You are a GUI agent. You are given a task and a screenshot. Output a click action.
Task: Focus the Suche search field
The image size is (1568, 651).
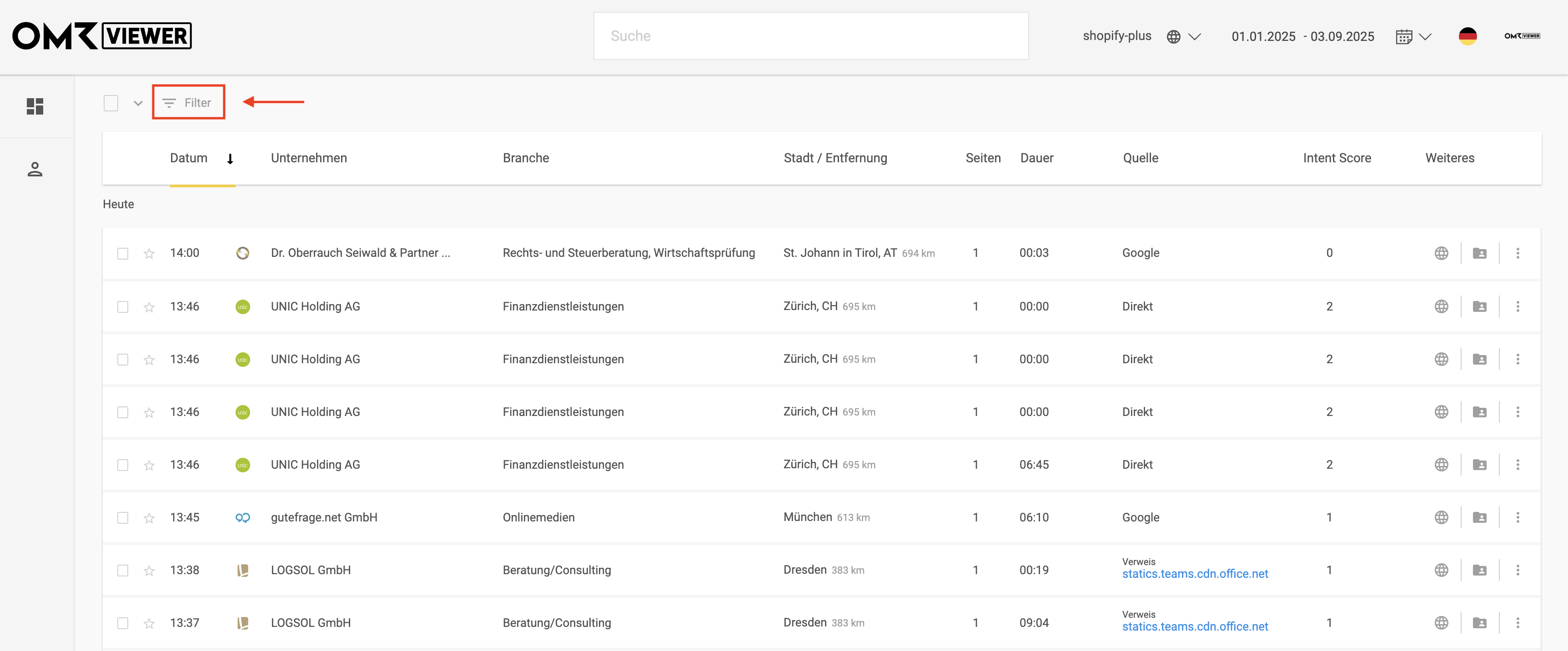click(811, 36)
